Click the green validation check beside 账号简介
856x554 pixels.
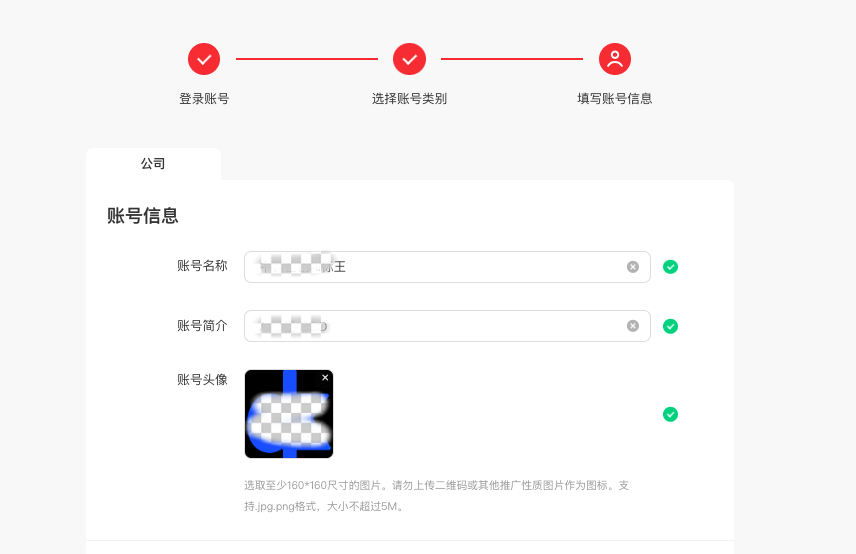pos(670,326)
